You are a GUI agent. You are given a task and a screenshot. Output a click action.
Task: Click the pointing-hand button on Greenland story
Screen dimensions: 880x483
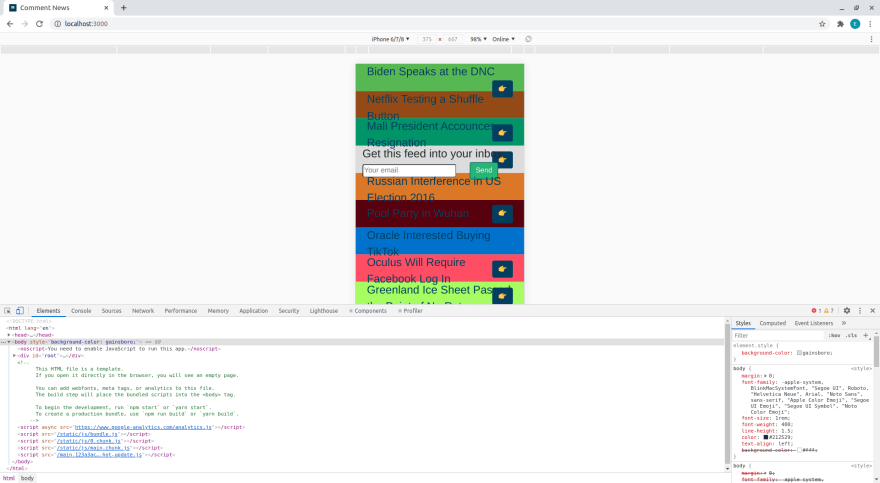502,296
